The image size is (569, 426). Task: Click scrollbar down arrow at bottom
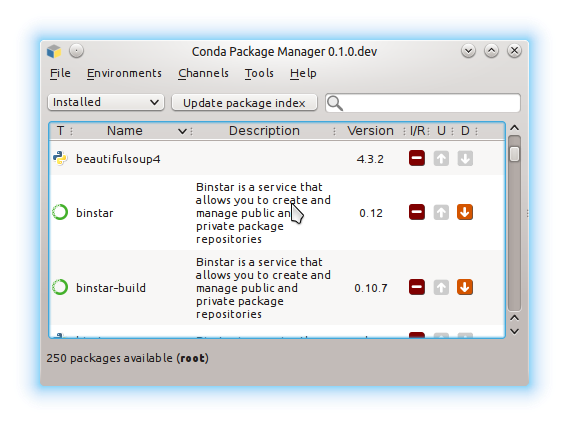click(514, 332)
